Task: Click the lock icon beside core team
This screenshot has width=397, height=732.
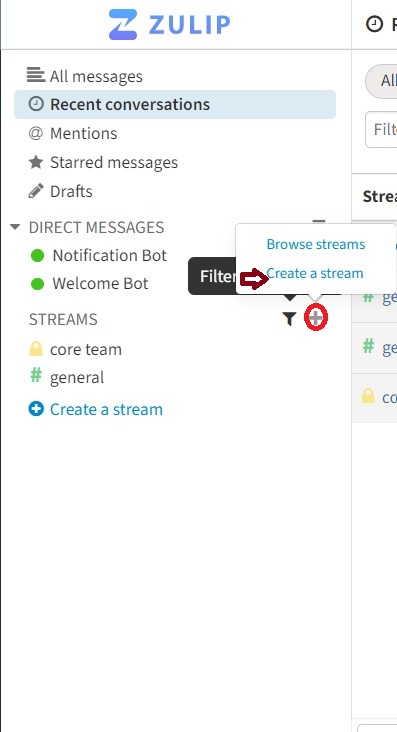Action: coord(36,349)
